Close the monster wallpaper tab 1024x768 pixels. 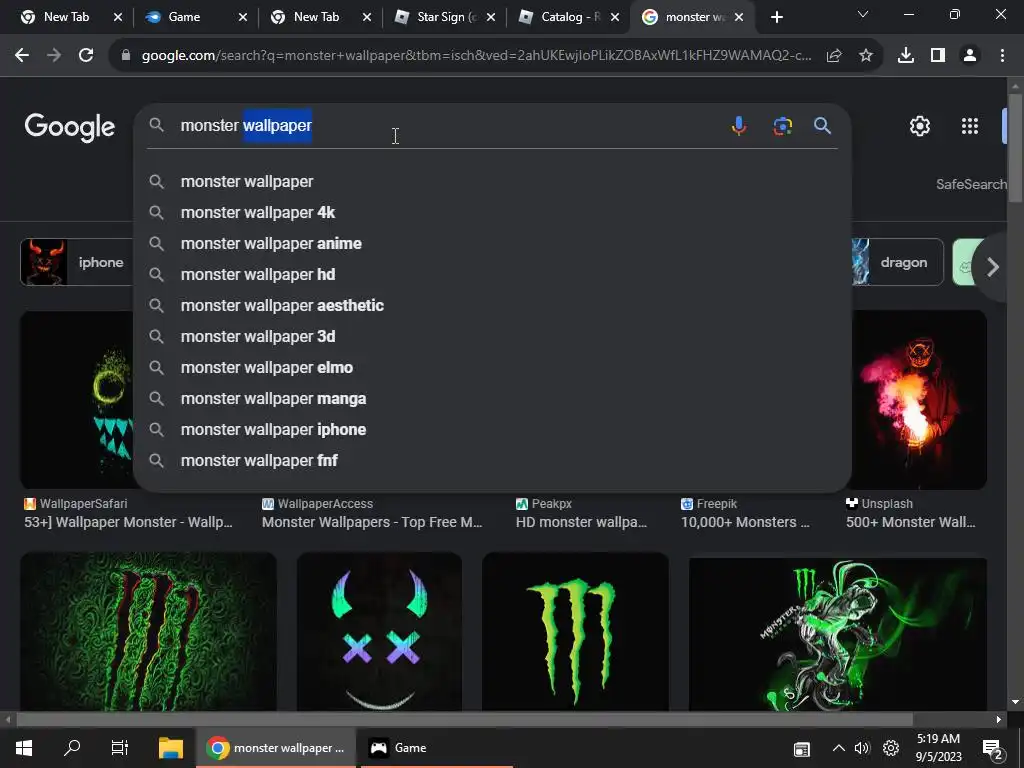coord(739,18)
